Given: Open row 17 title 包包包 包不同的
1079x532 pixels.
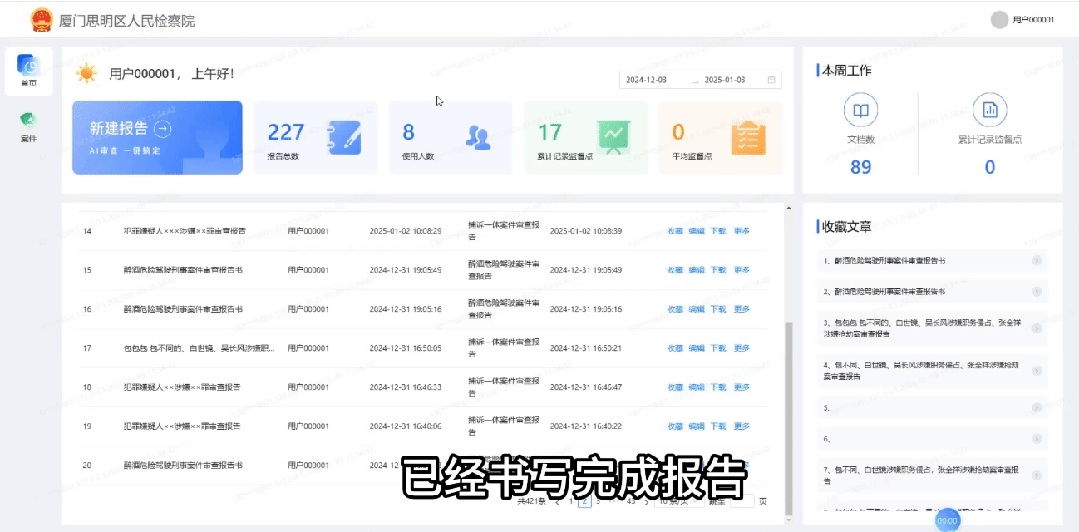Looking at the screenshot, I should 200,348.
